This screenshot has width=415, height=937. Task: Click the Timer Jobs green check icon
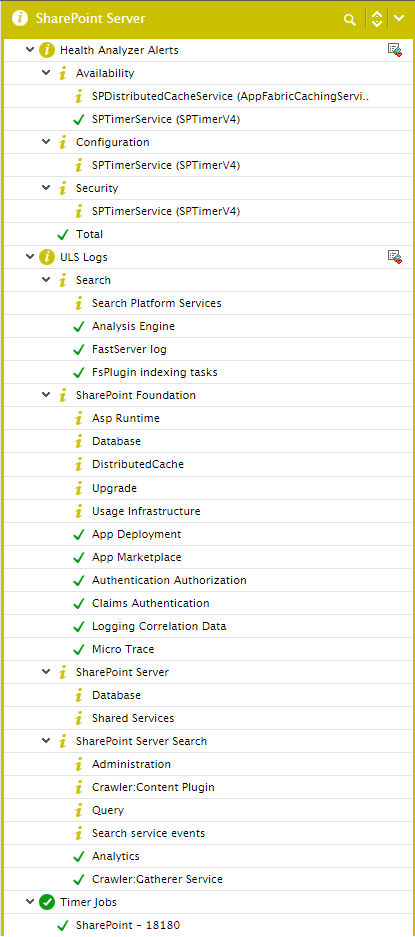coord(47,902)
